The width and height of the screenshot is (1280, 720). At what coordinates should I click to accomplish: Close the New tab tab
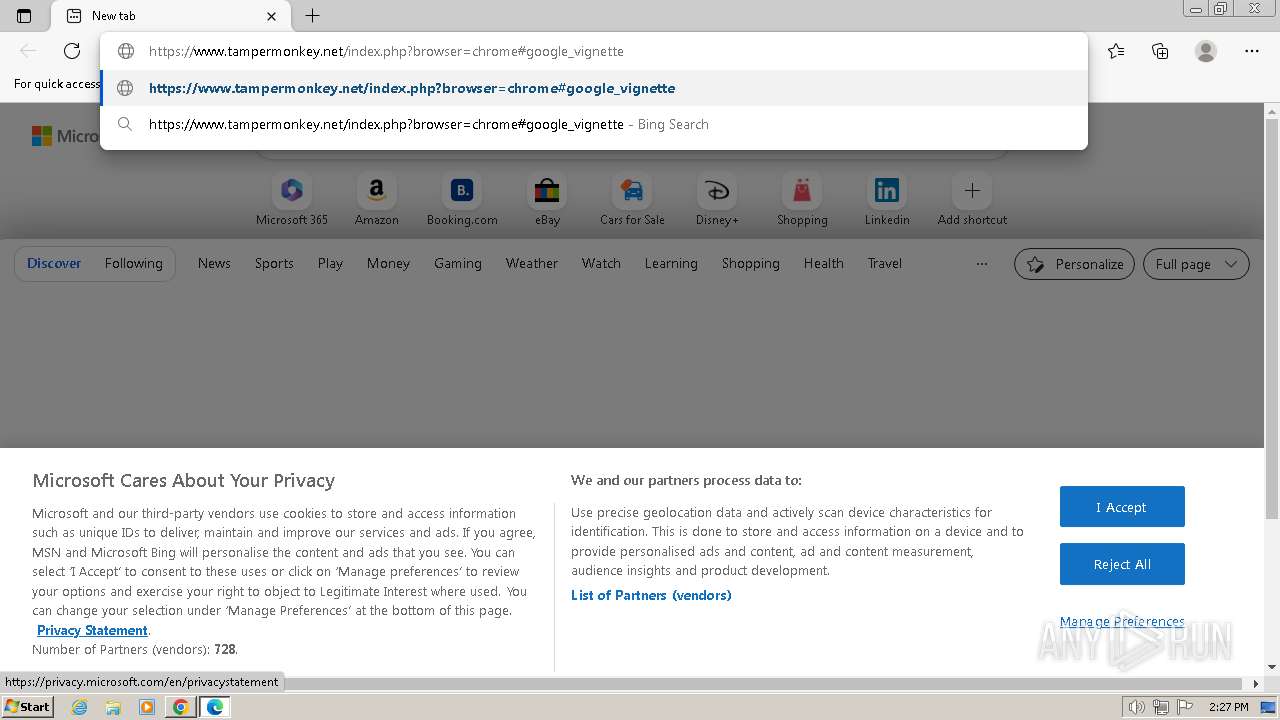(272, 16)
